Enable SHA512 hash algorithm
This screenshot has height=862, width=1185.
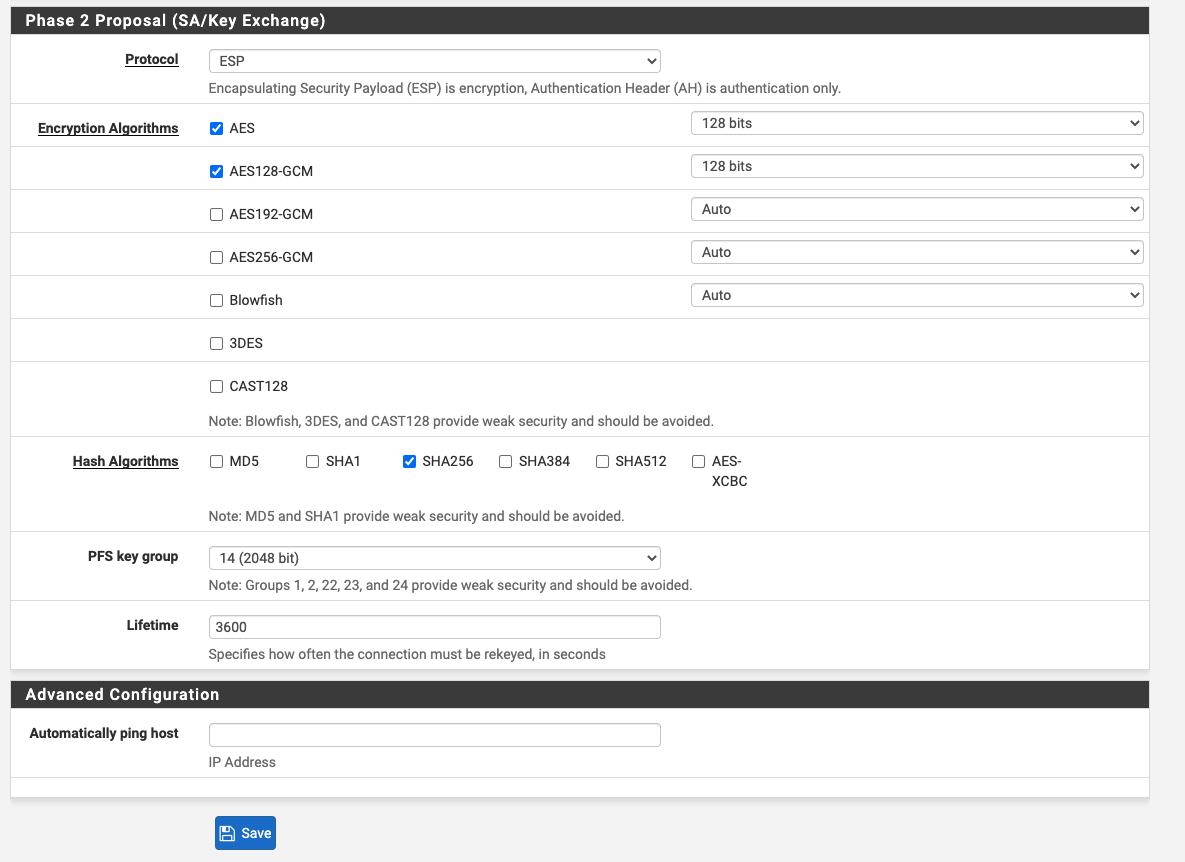coord(602,462)
